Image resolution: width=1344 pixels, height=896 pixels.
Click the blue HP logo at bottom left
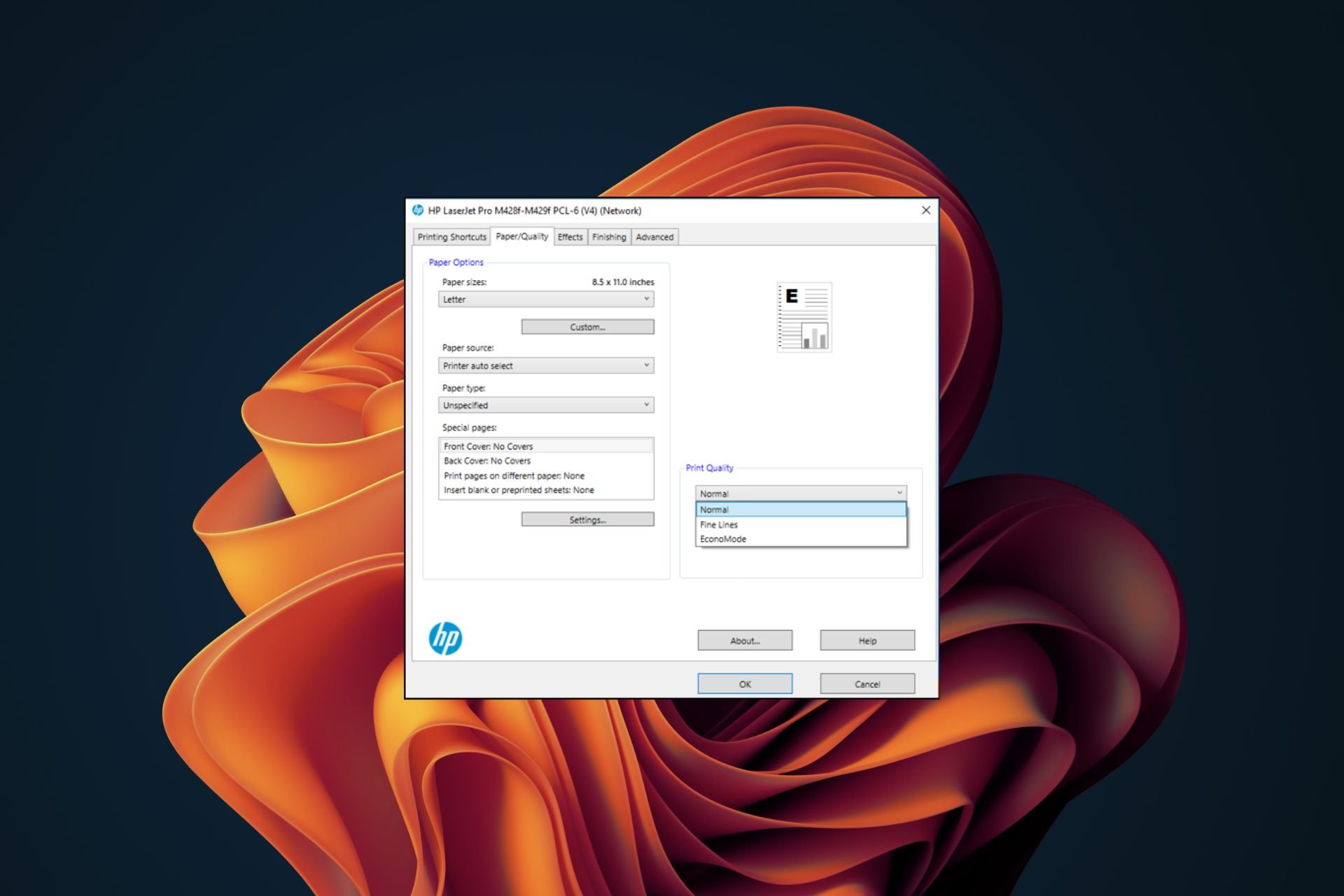click(x=445, y=638)
